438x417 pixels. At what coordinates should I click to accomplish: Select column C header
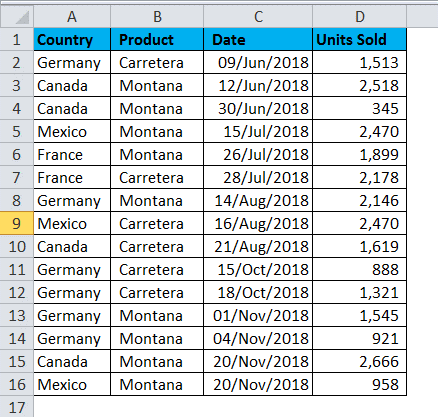pyautogui.click(x=258, y=17)
